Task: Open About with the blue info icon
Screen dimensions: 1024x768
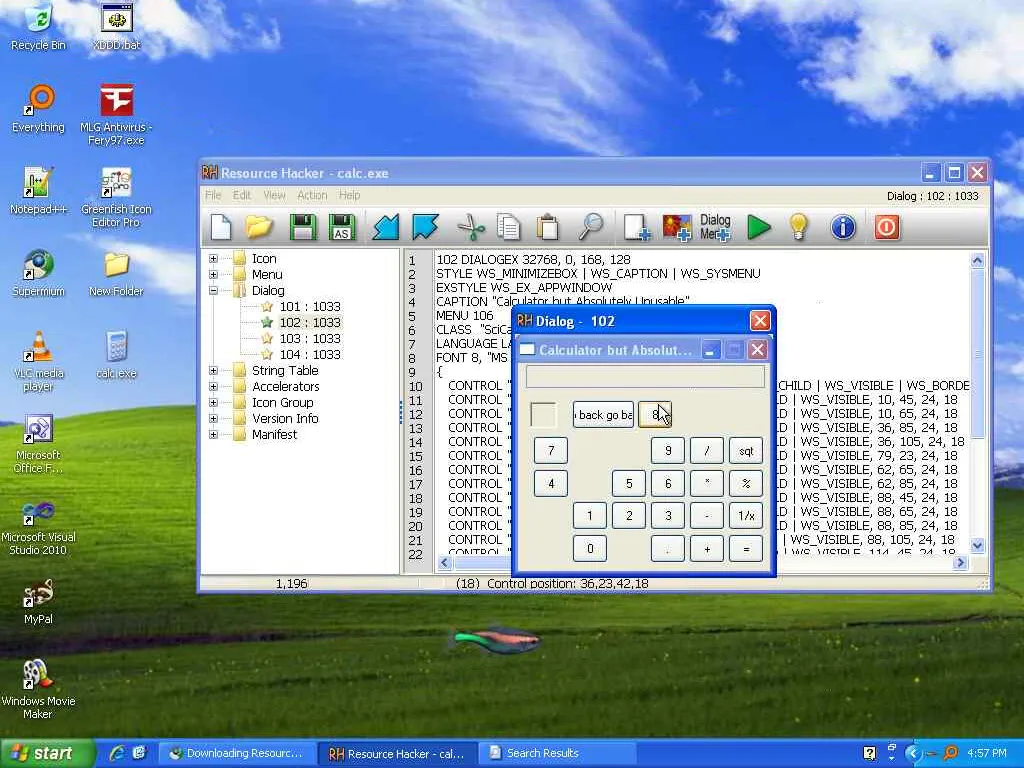Action: 843,227
